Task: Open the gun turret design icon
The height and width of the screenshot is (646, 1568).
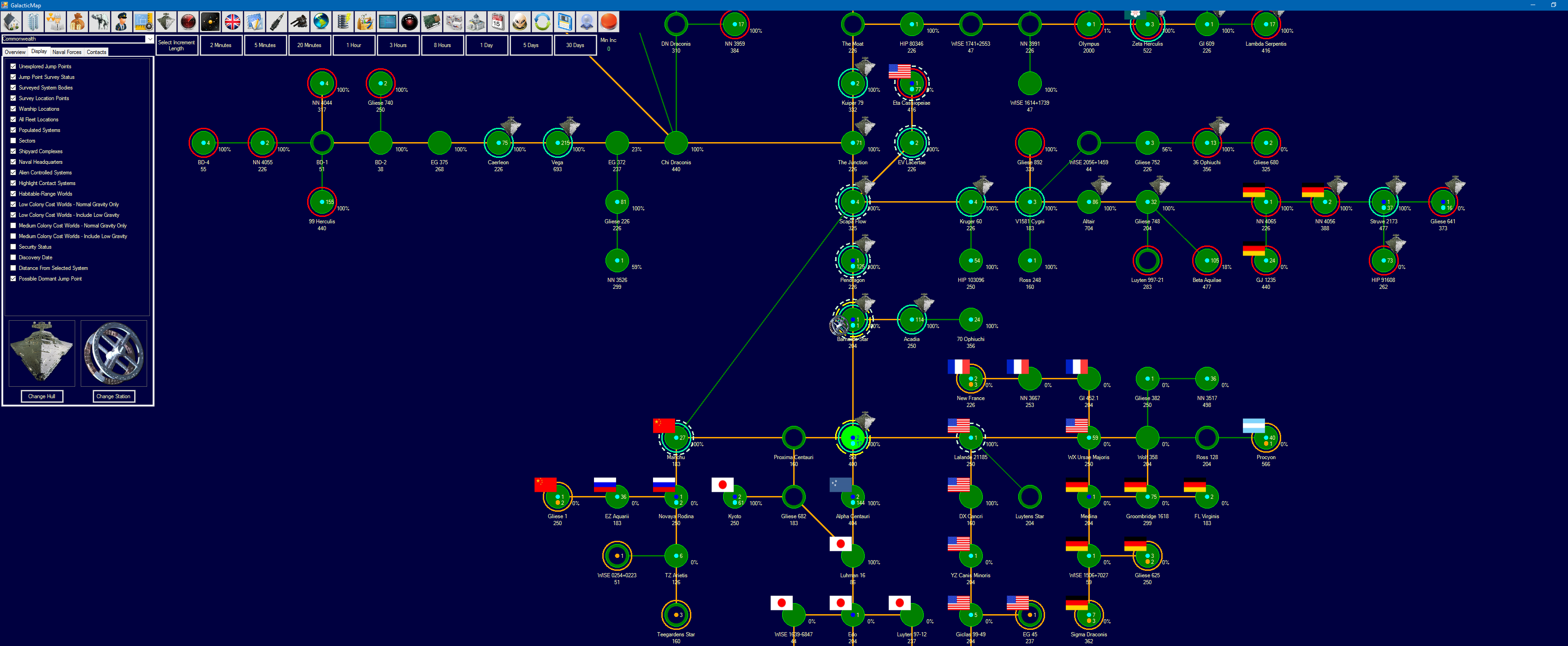Action: (x=299, y=22)
